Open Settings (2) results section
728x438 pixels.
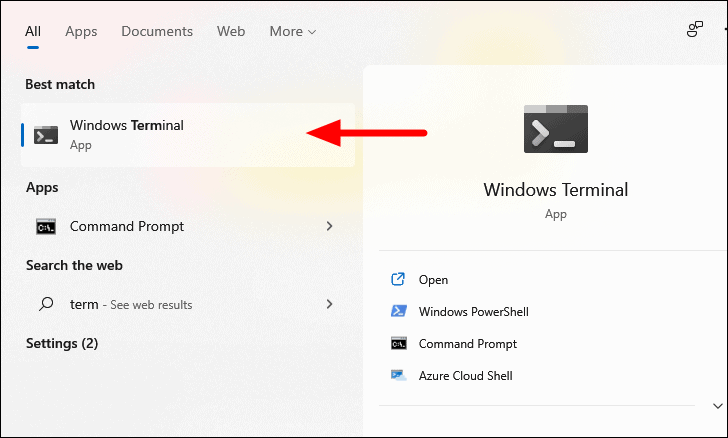click(x=62, y=343)
